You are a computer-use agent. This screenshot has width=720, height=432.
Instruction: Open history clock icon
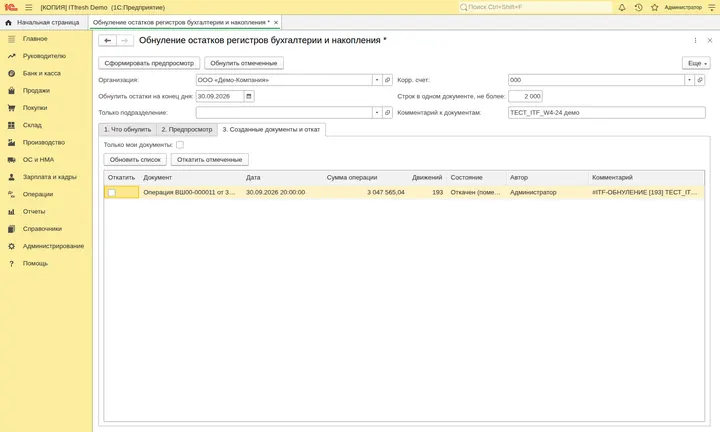638,7
